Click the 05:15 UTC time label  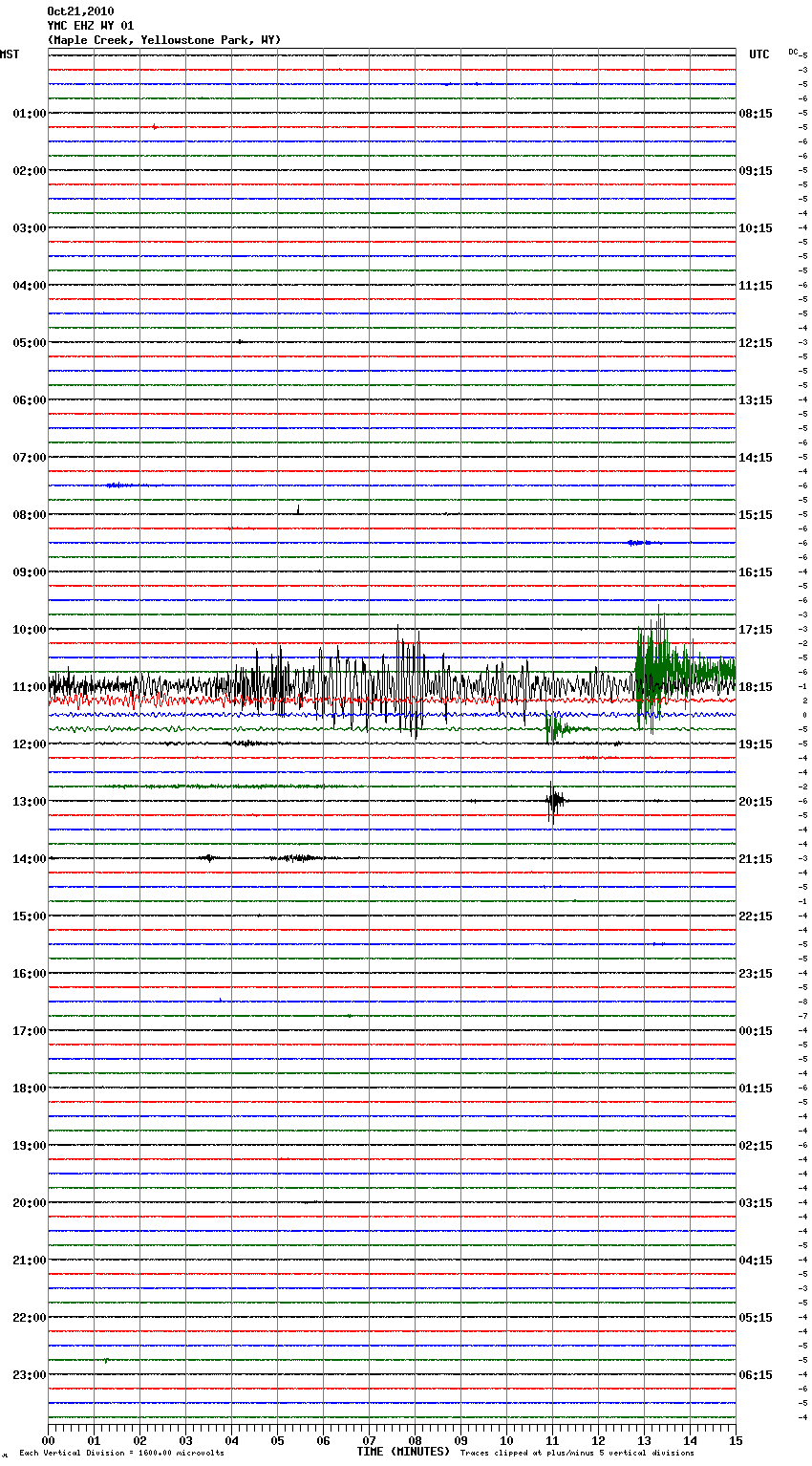(756, 1318)
